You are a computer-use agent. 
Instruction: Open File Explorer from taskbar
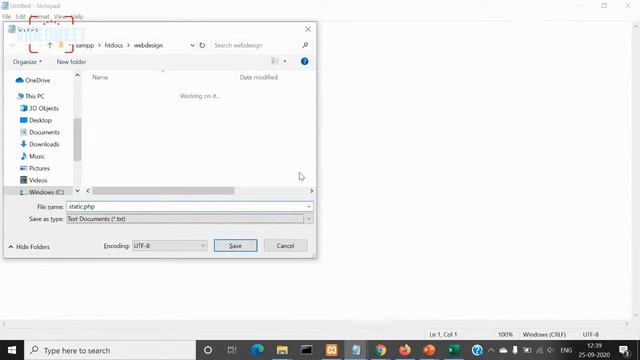point(282,350)
